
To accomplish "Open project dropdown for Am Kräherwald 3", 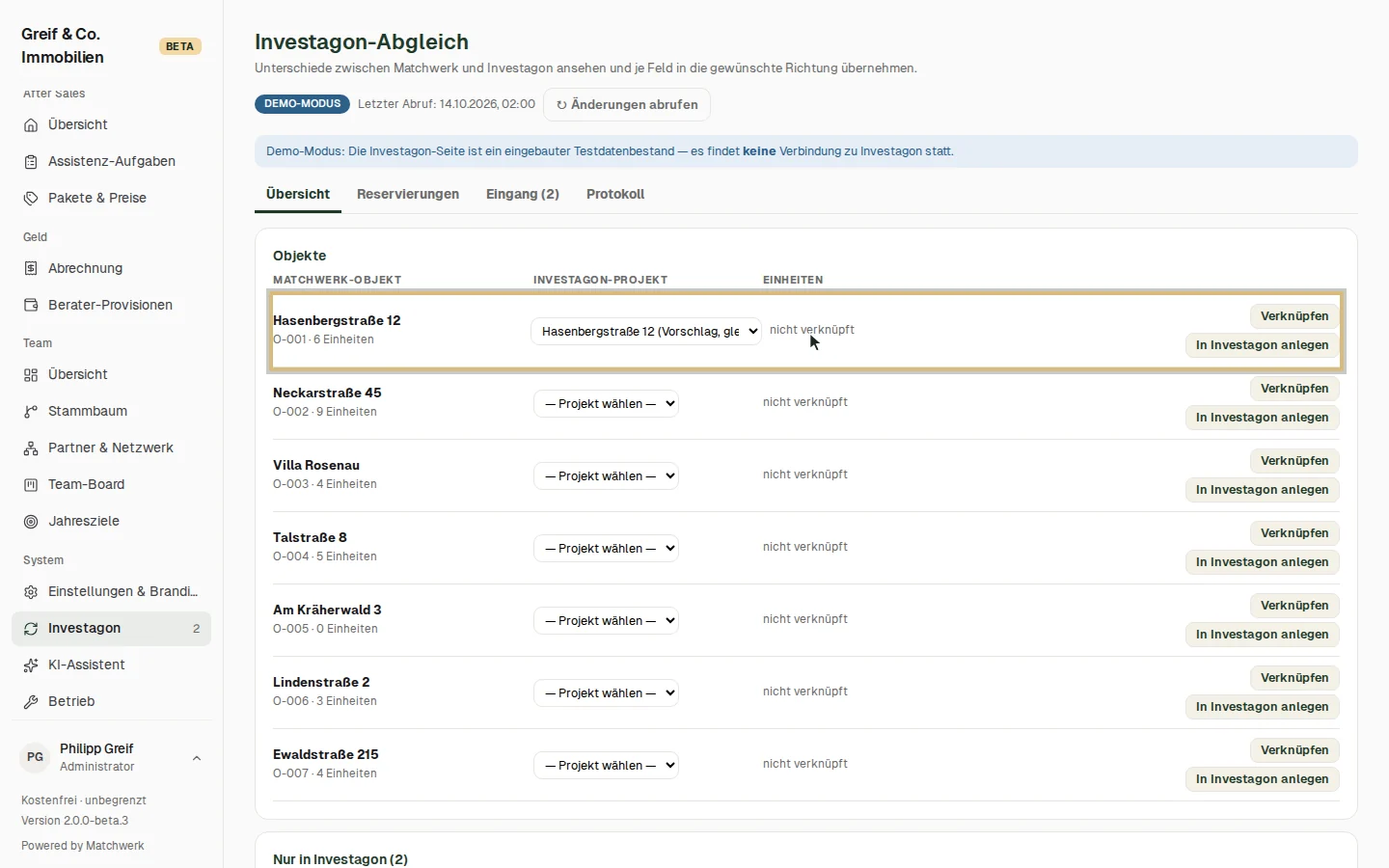I will pos(606,621).
